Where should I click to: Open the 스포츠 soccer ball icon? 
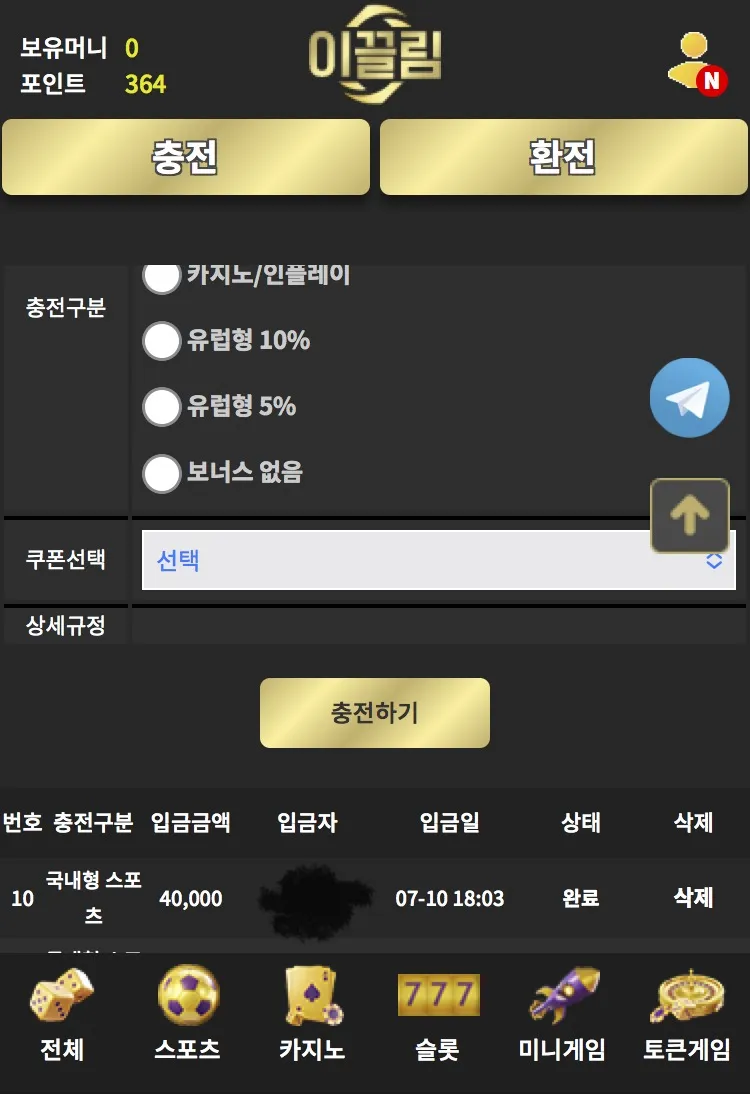[188, 994]
